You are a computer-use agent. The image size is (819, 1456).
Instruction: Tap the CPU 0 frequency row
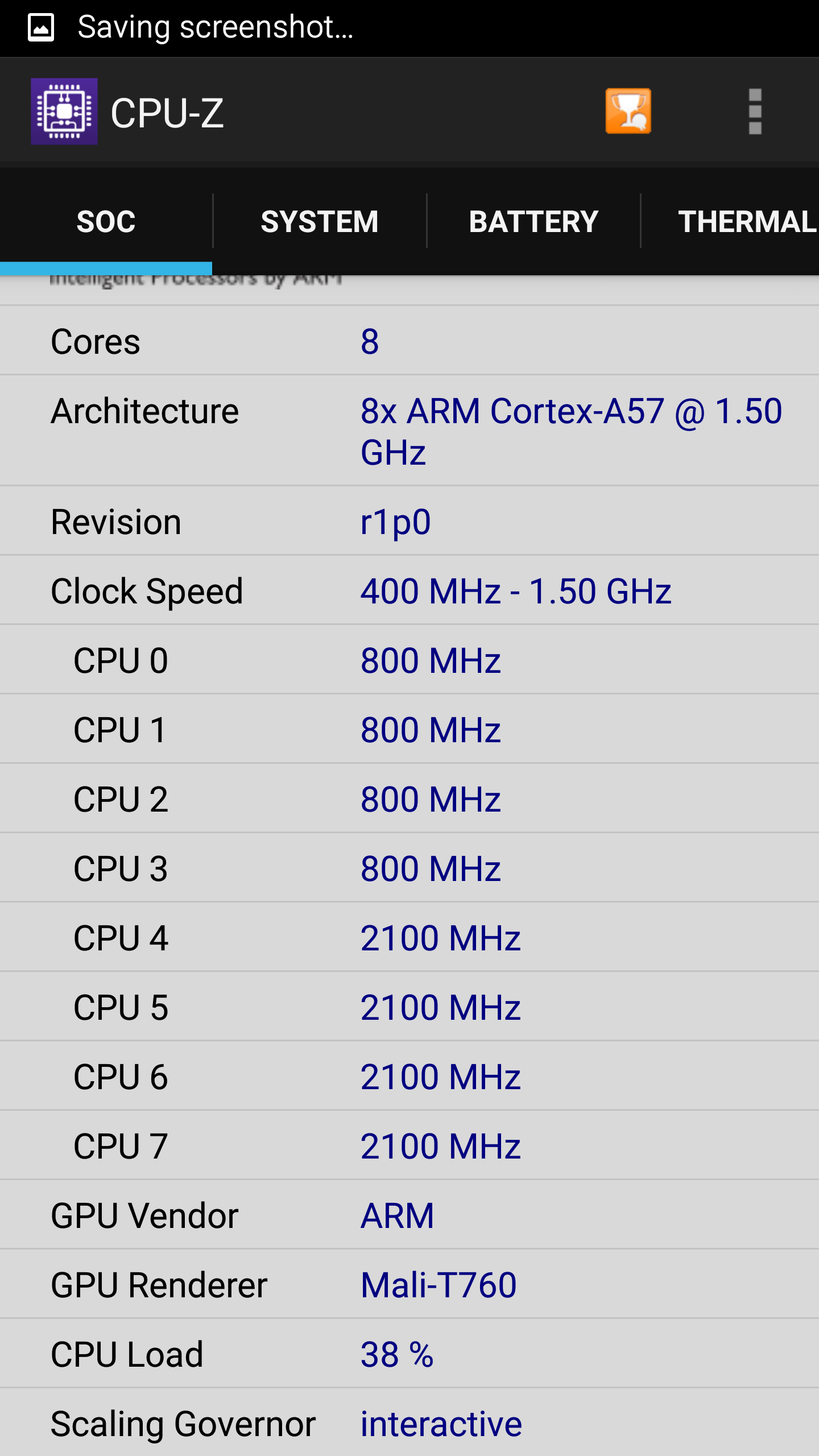point(409,660)
